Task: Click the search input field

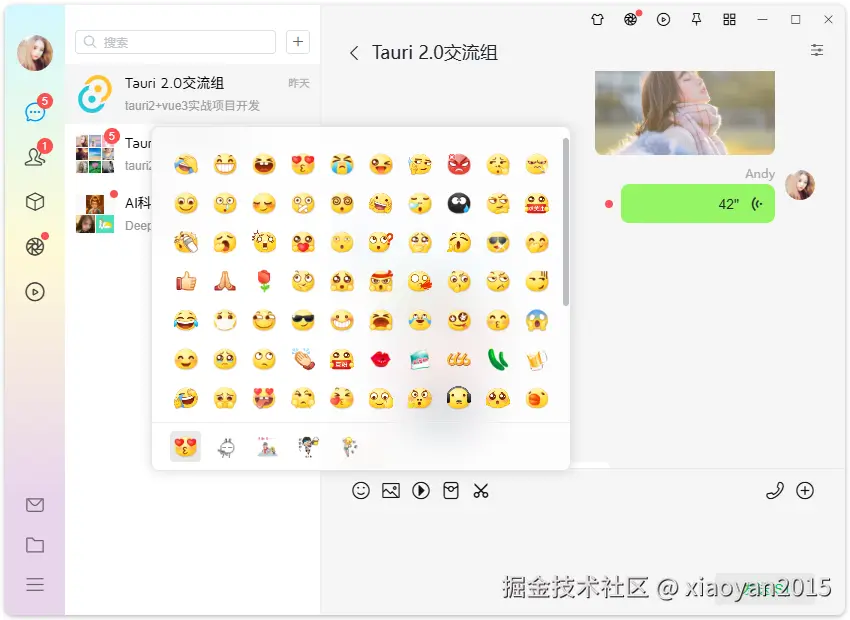Action: coord(176,42)
